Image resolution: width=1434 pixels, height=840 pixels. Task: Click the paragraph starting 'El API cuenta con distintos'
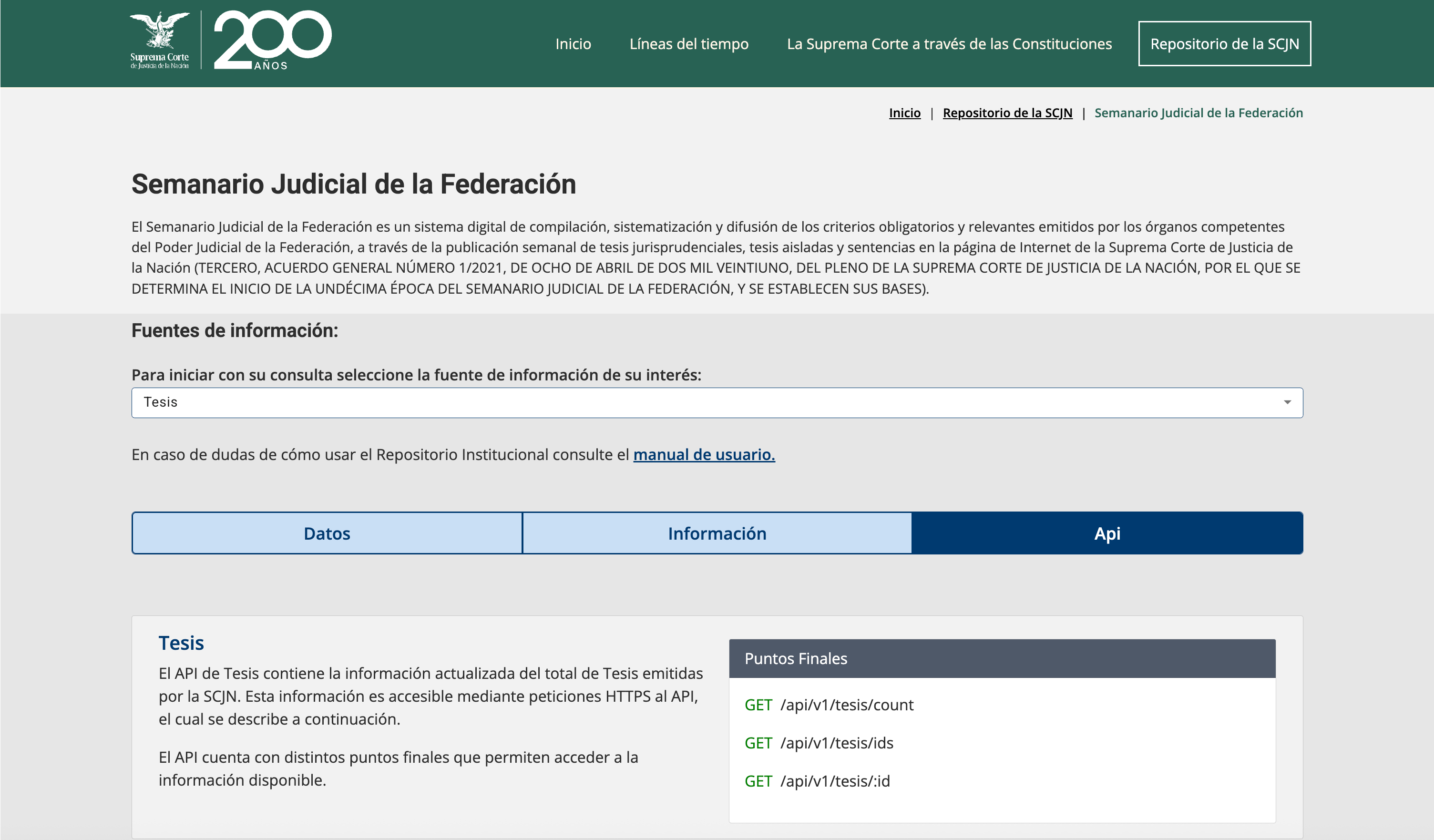pos(399,768)
